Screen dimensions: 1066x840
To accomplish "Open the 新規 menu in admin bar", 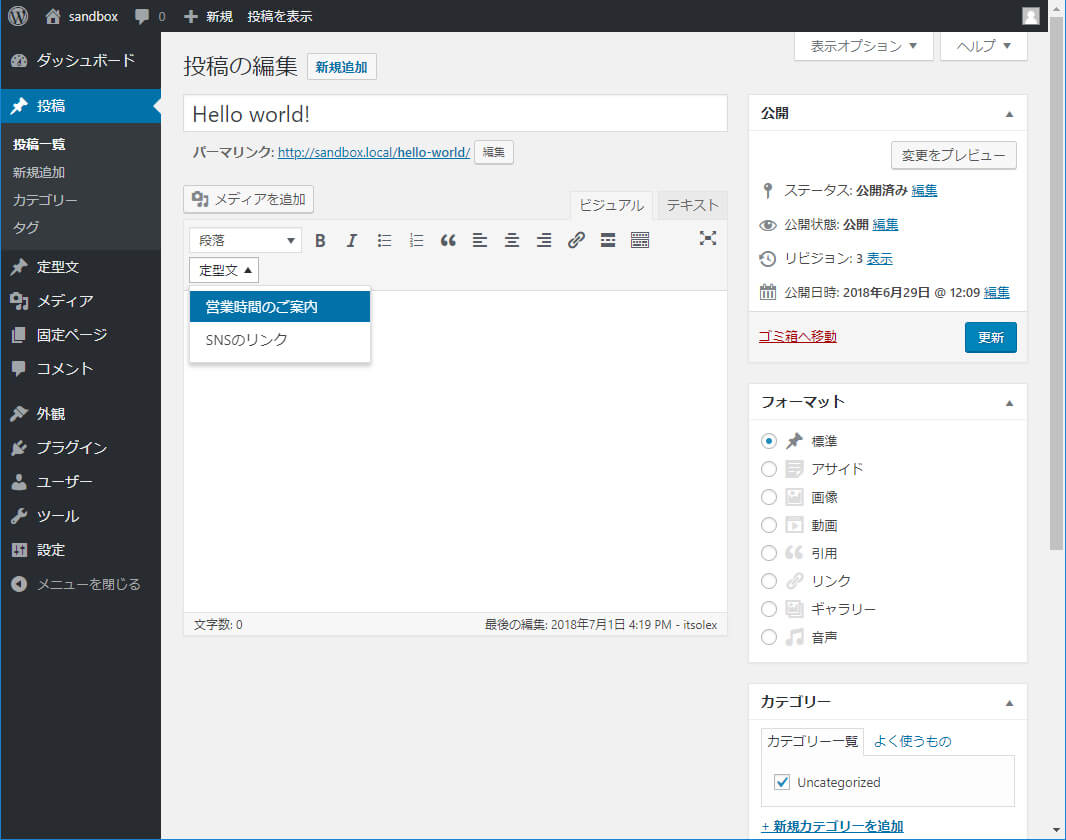I will pos(209,16).
